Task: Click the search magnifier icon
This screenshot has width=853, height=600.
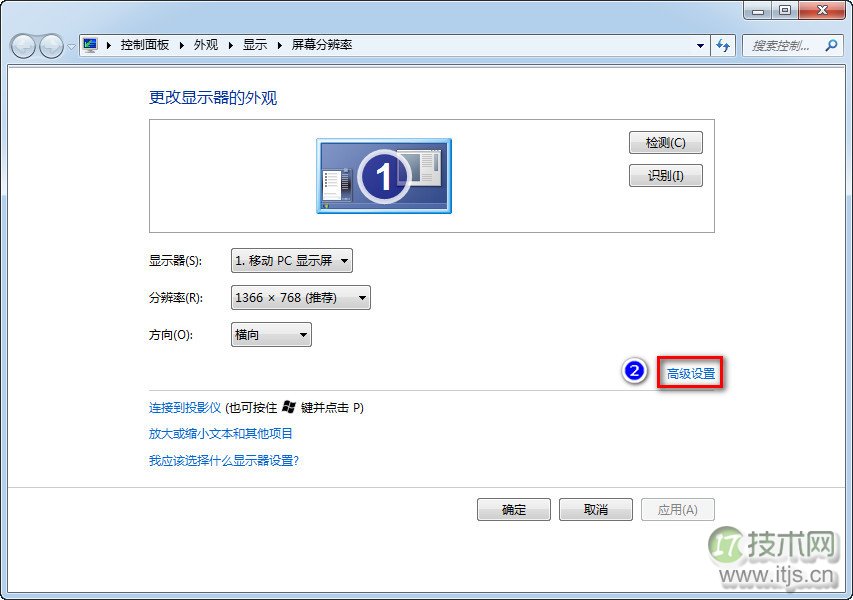Action: [831, 46]
